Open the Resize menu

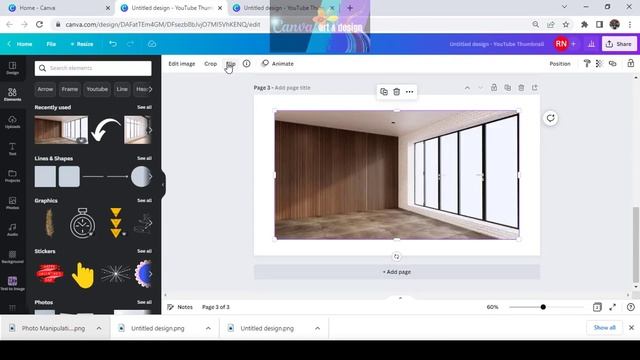(82, 44)
